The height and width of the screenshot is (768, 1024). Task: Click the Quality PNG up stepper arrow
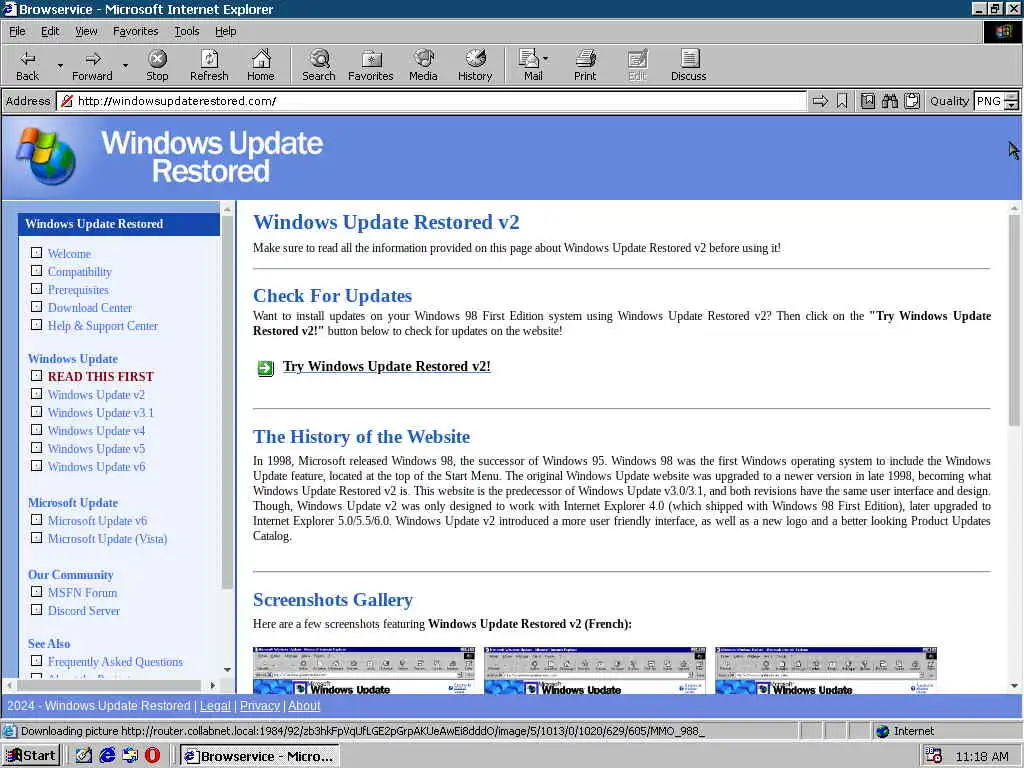coord(1012,97)
